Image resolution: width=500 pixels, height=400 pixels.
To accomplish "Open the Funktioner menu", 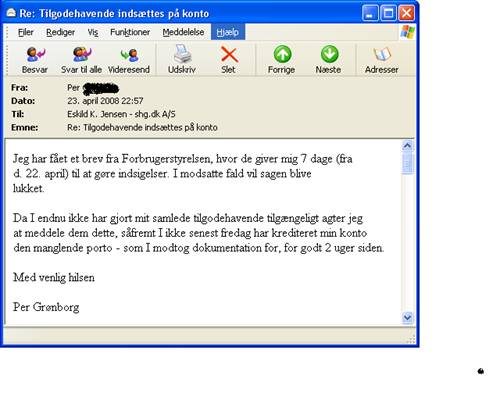I will click(x=130, y=32).
